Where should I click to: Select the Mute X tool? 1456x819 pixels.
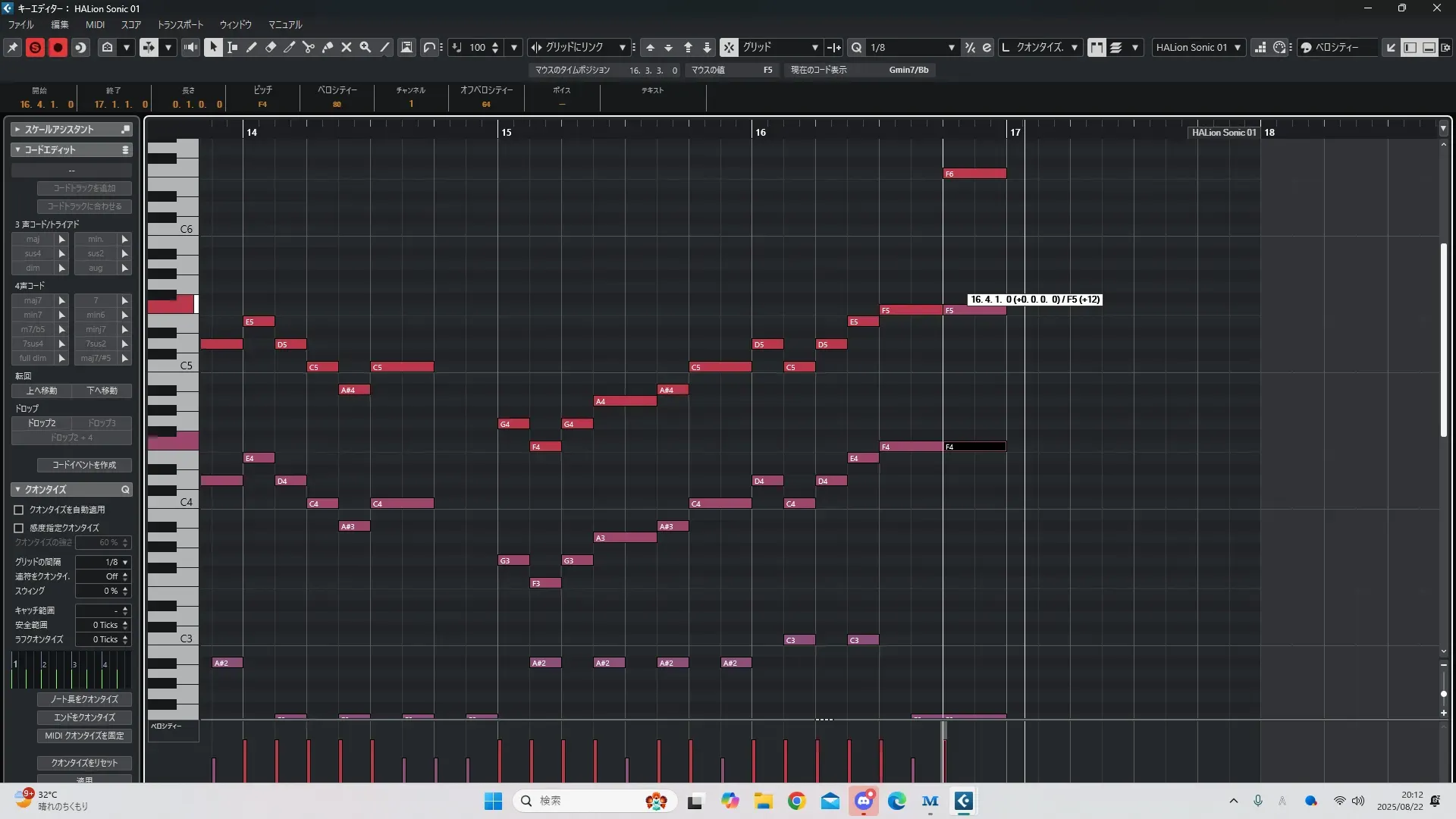pyautogui.click(x=347, y=47)
